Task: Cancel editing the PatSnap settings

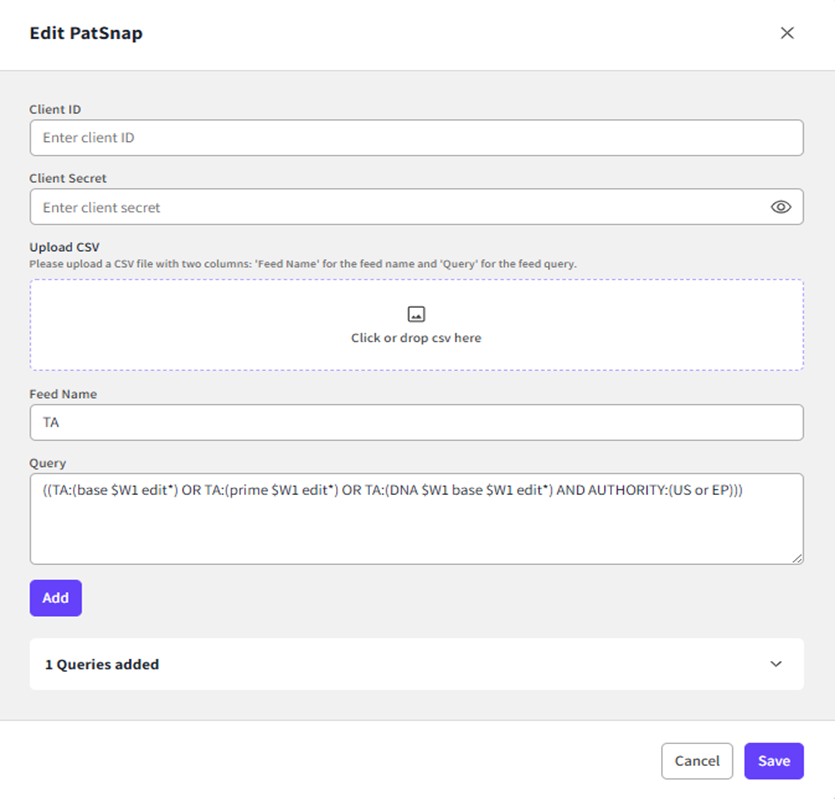Action: pos(697,761)
